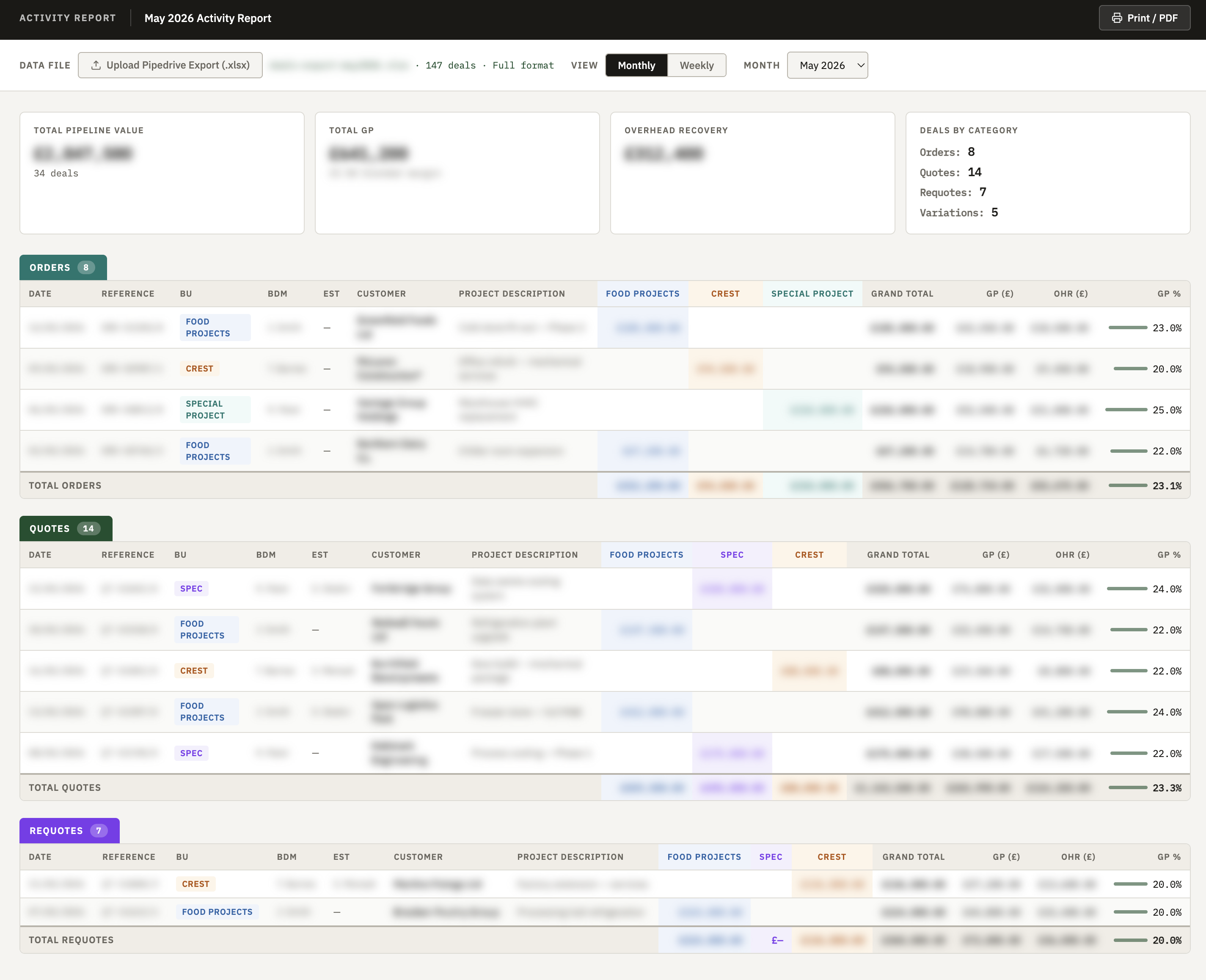
Task: Upload Pipedrive Export (.xlsx) file
Action: [170, 66]
